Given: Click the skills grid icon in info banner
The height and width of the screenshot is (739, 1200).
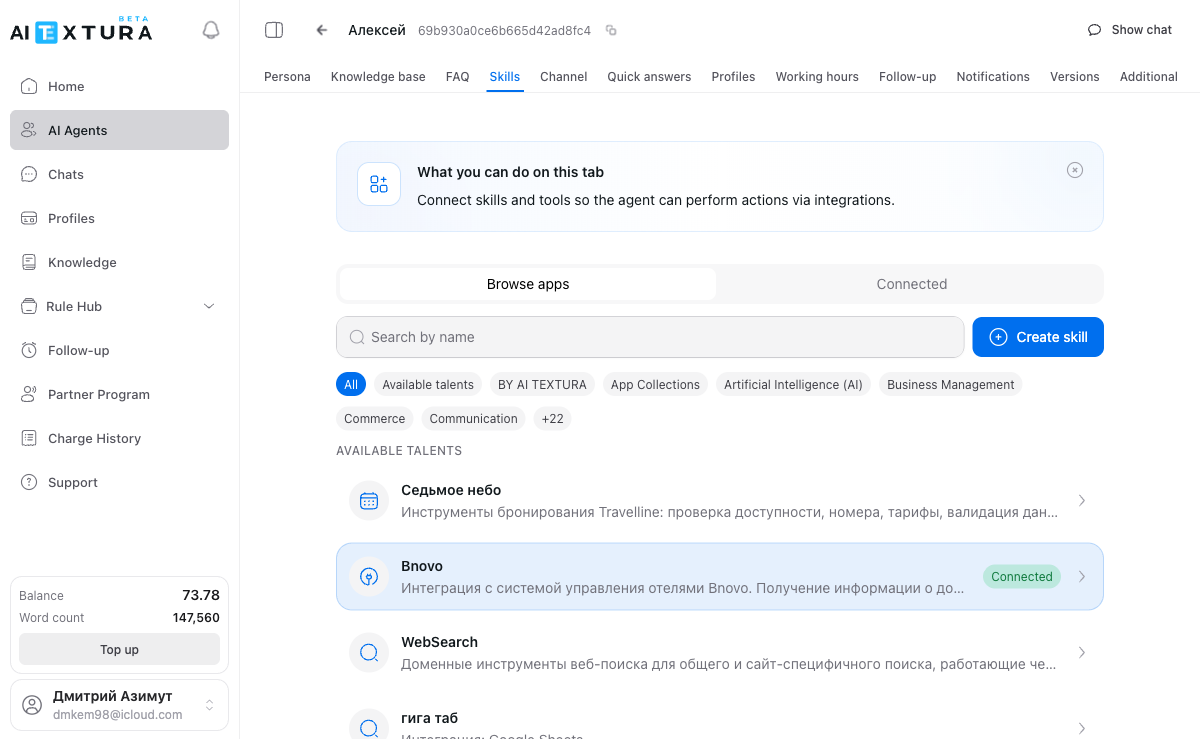Looking at the screenshot, I should click(x=379, y=184).
